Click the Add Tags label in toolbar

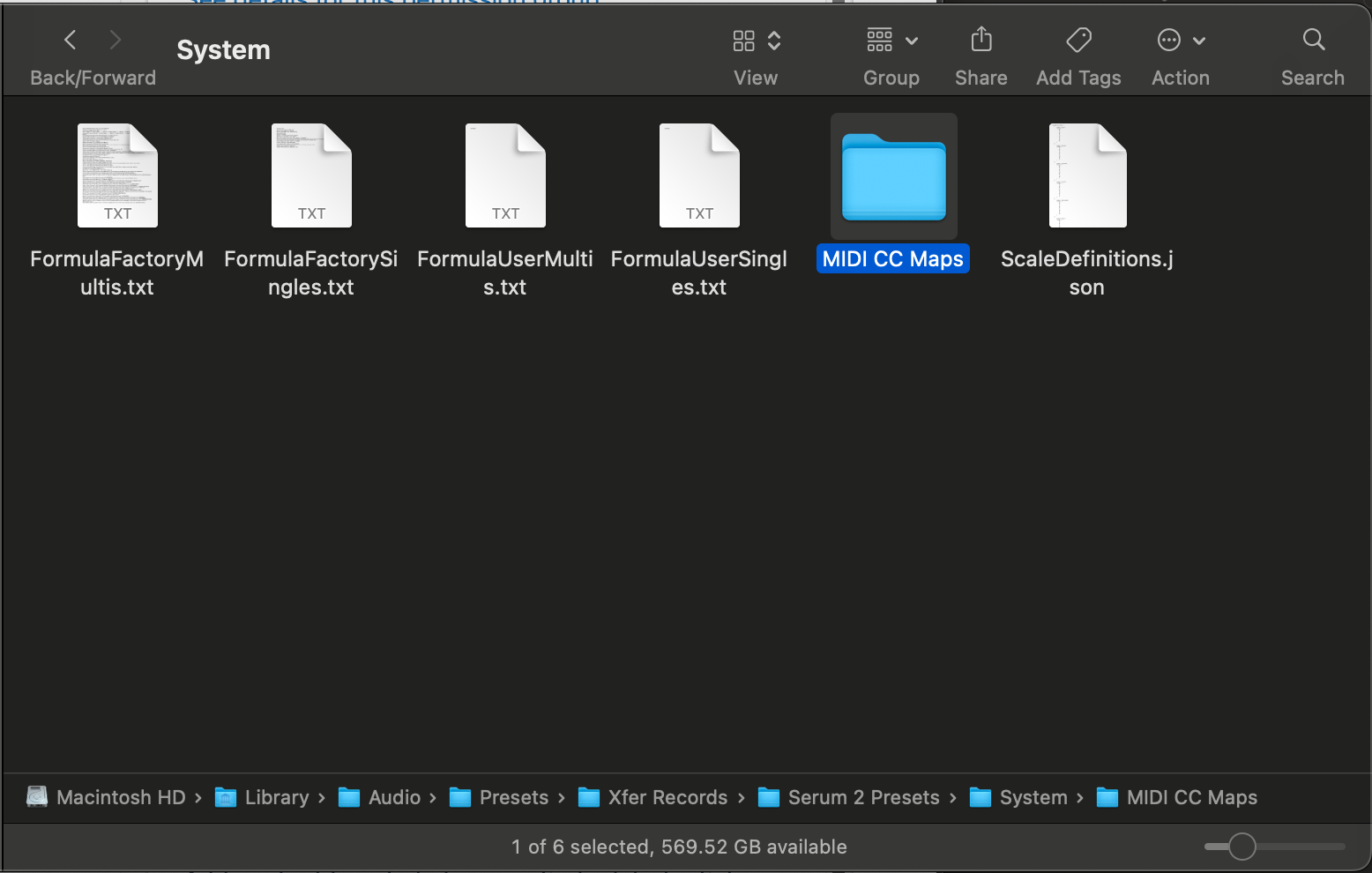(x=1078, y=78)
